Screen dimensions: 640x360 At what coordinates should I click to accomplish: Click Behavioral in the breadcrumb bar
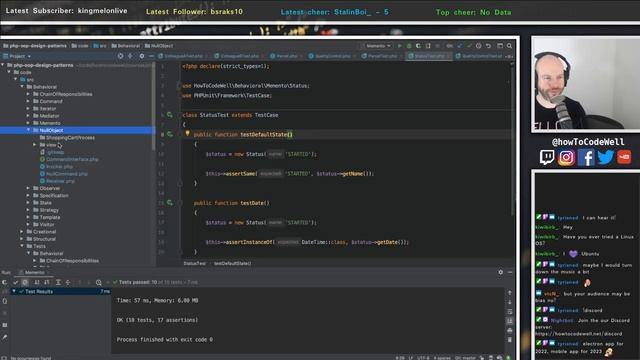126,46
